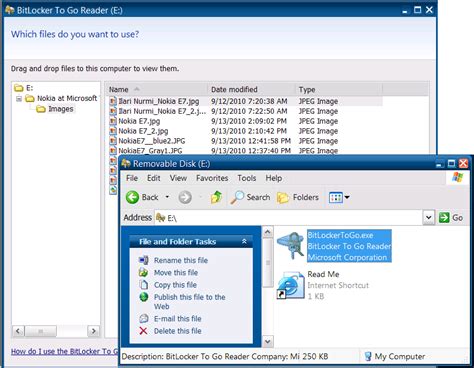This screenshot has height=368, width=474.
Task: Toggle the Folders pane button
Action: pyautogui.click(x=298, y=197)
